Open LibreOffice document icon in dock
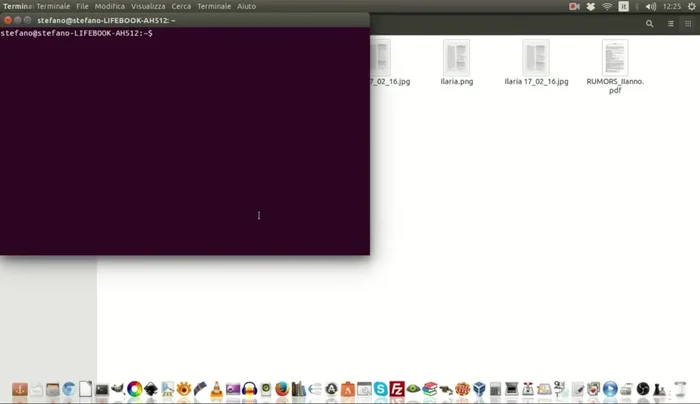The image size is (700, 404). (85, 389)
